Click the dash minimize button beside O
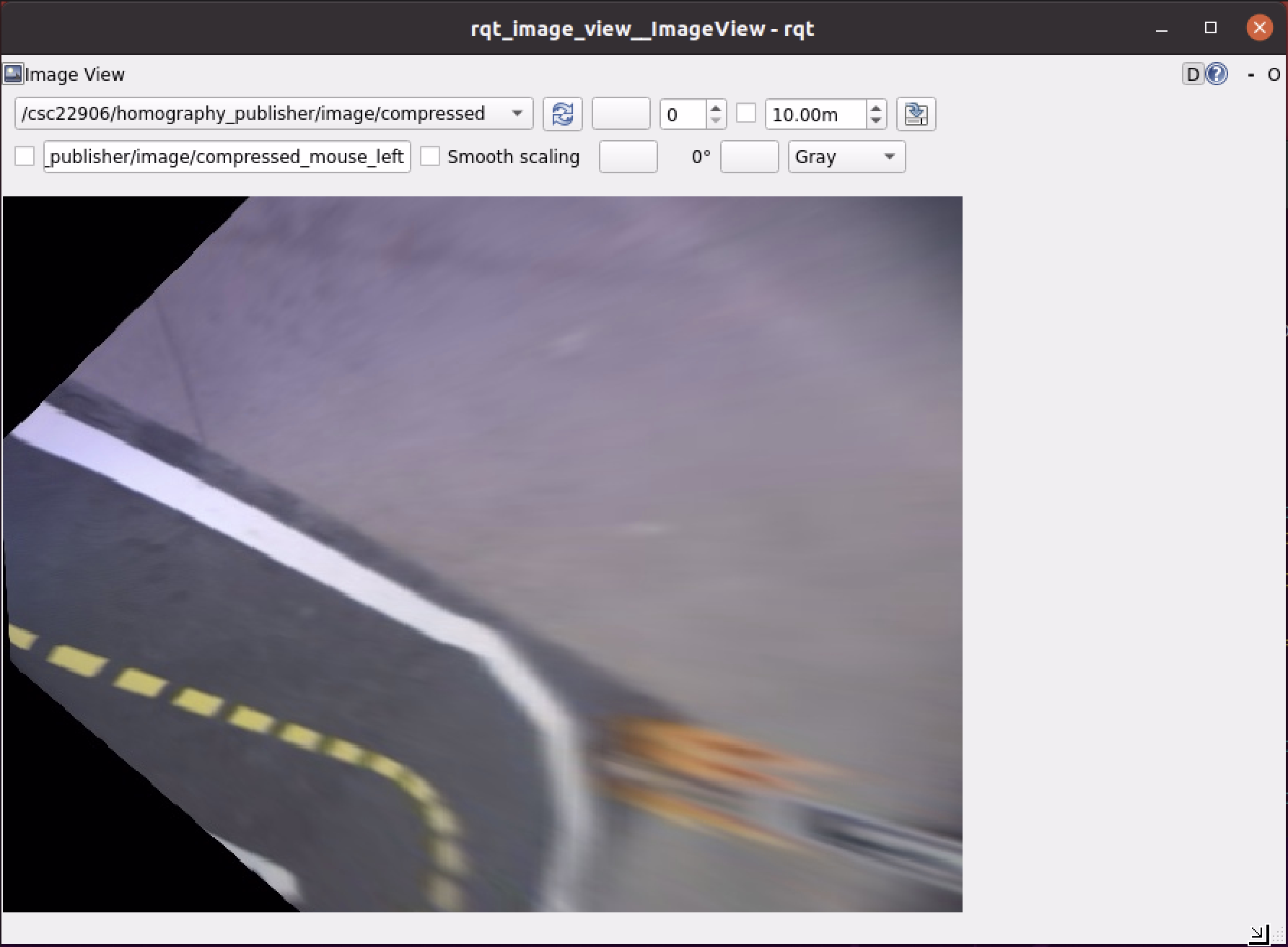Screen dimensions: 1288x947 point(1251,75)
